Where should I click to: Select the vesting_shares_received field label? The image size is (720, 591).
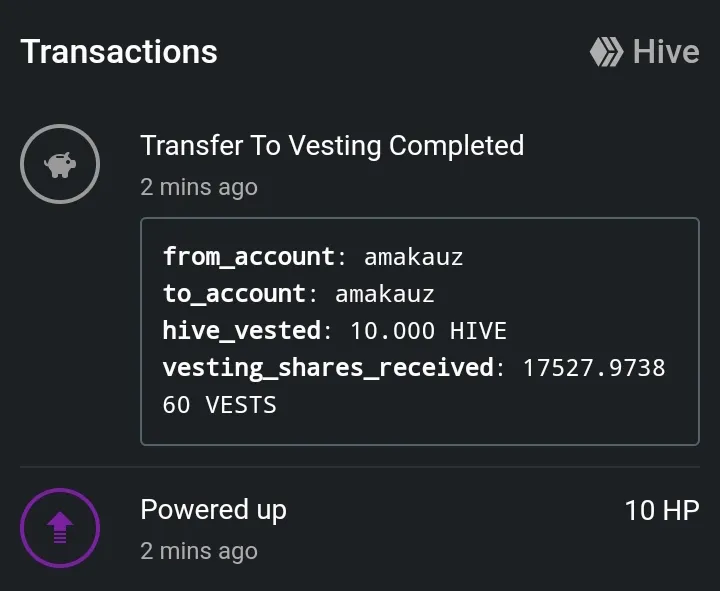(328, 368)
